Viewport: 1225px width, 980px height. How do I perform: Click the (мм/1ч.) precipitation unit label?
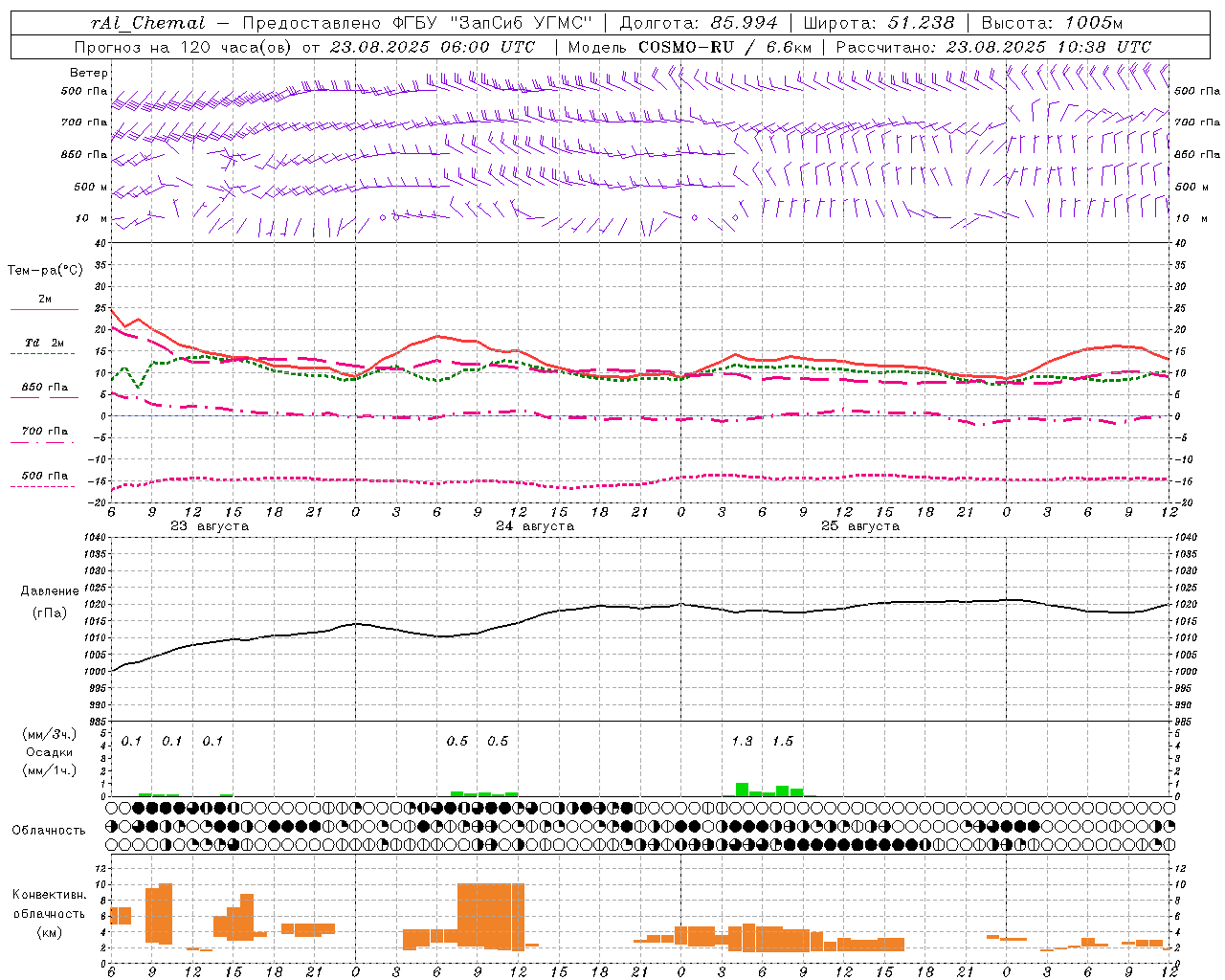point(50,770)
